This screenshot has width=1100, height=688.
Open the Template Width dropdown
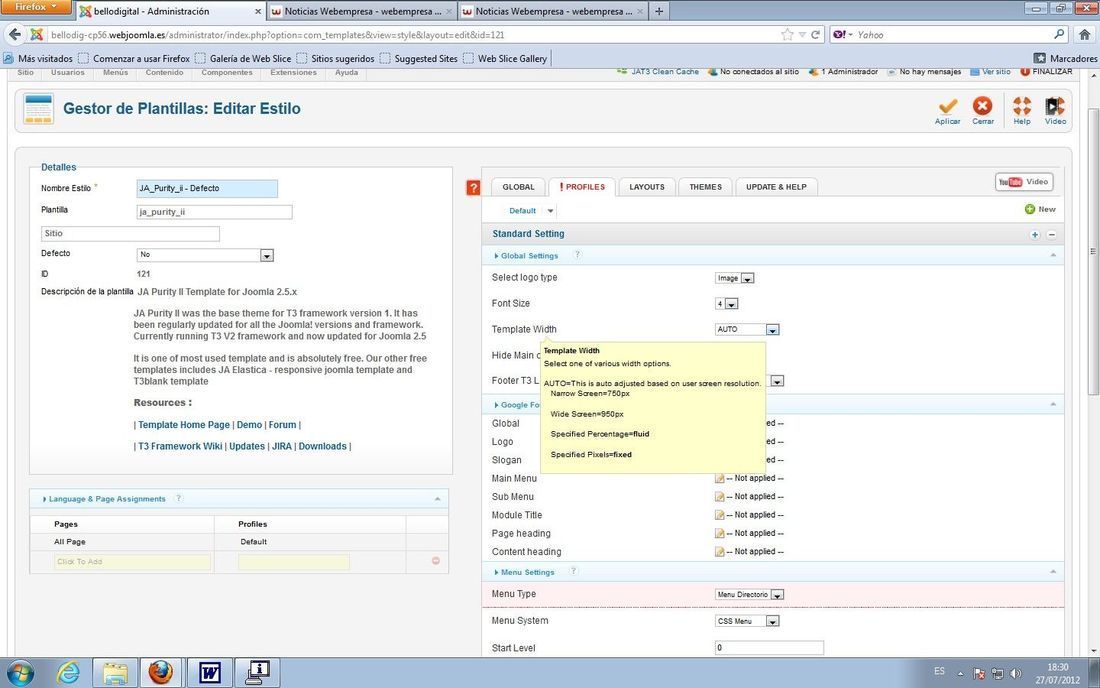tap(747, 330)
